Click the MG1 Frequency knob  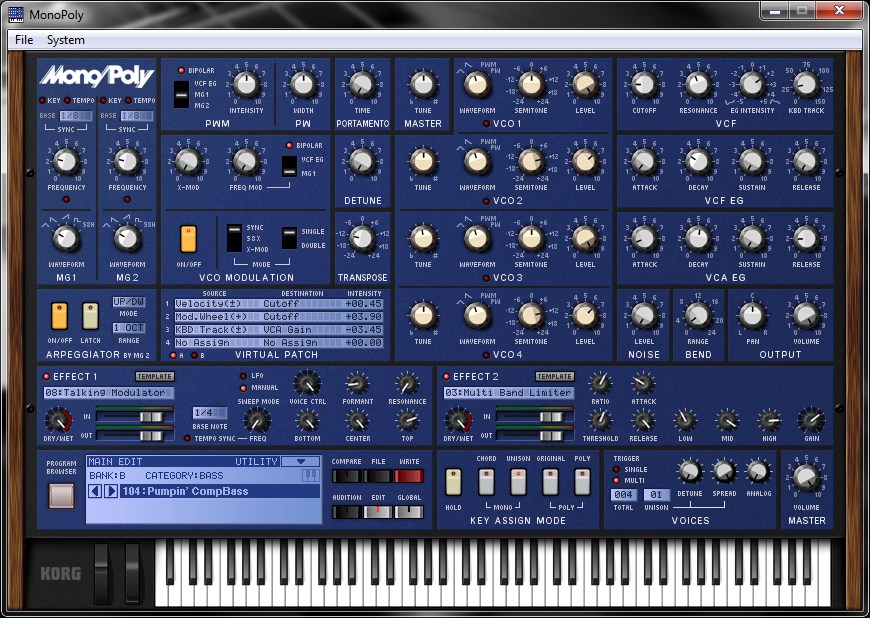66,162
